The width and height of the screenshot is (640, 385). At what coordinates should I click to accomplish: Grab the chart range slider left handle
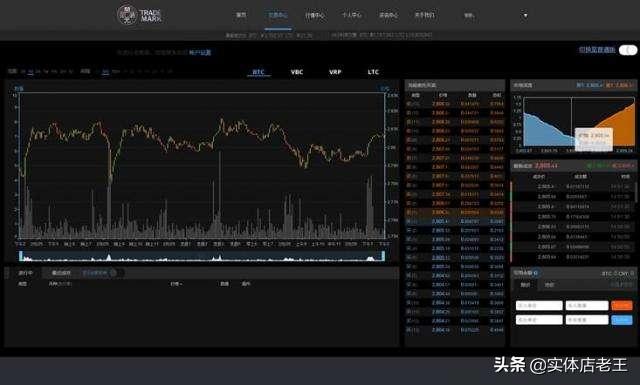[21, 256]
